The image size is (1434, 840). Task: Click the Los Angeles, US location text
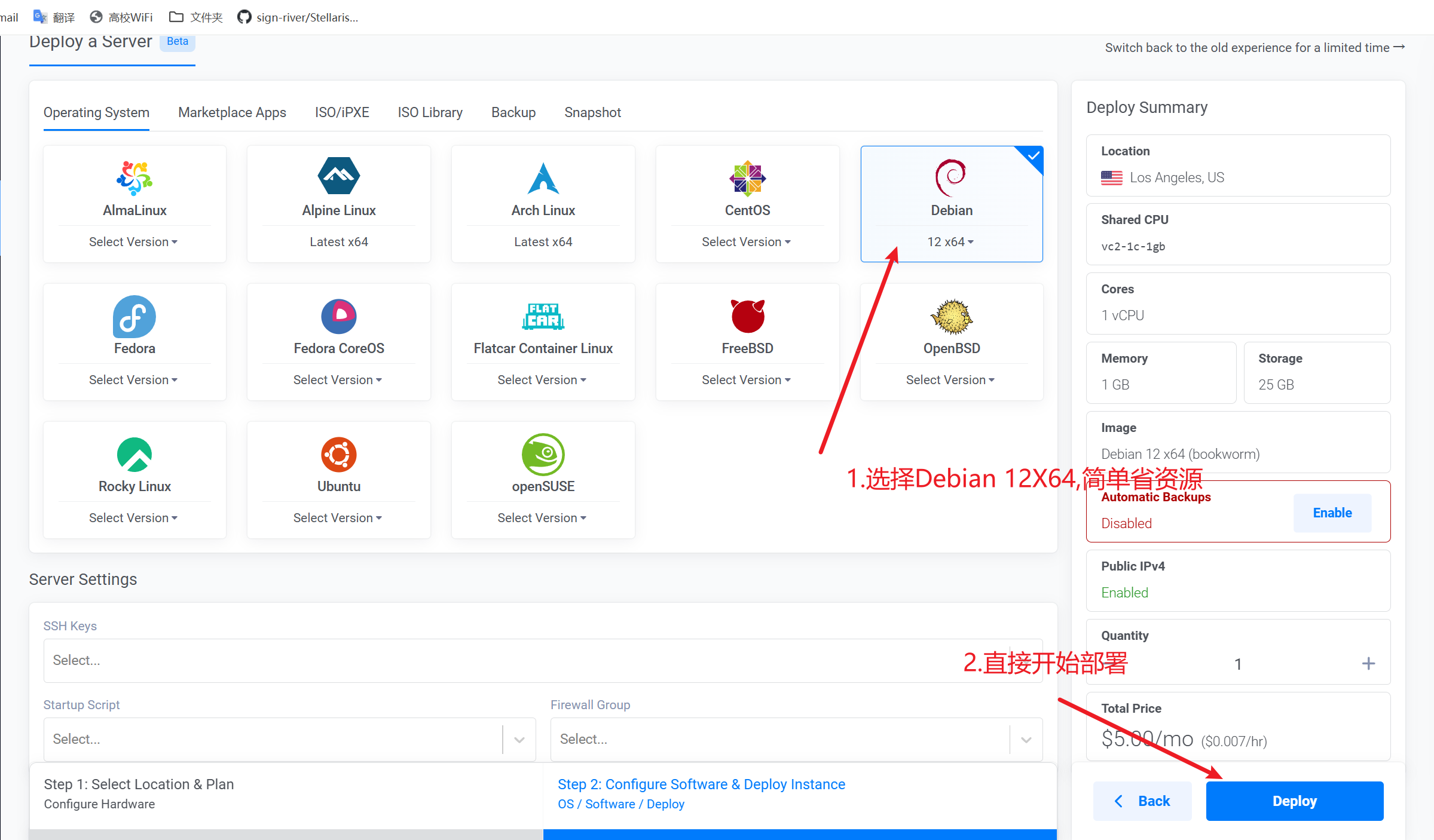(x=1177, y=177)
